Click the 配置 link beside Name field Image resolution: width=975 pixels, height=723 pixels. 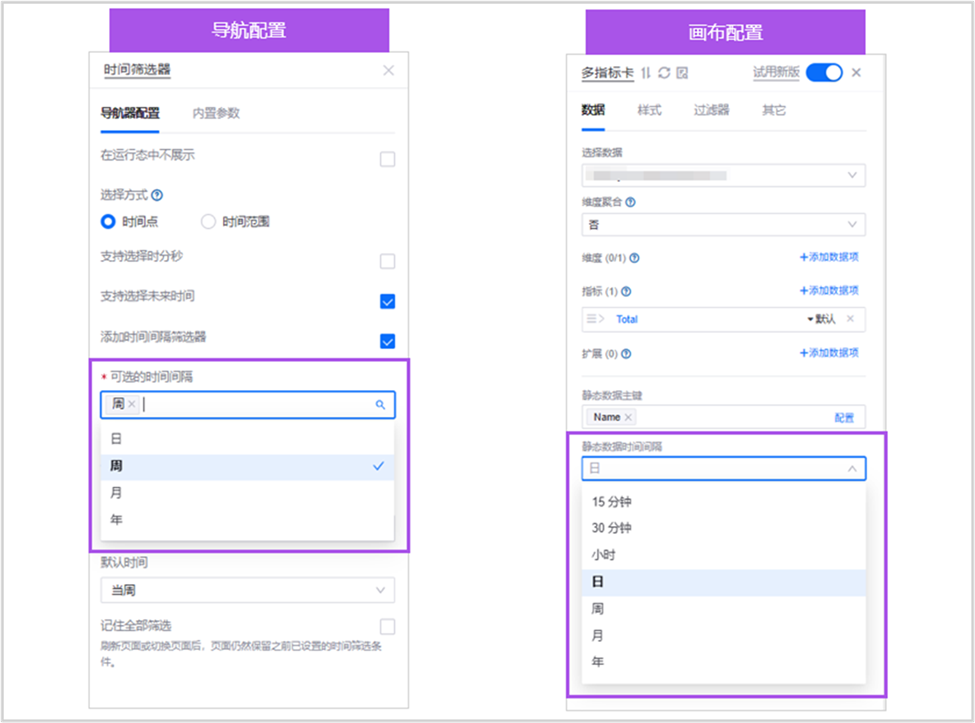tap(844, 417)
